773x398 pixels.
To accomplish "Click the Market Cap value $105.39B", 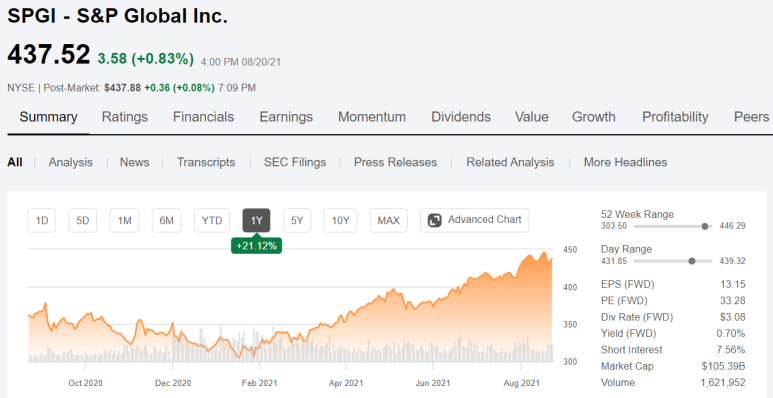I will 724,366.
